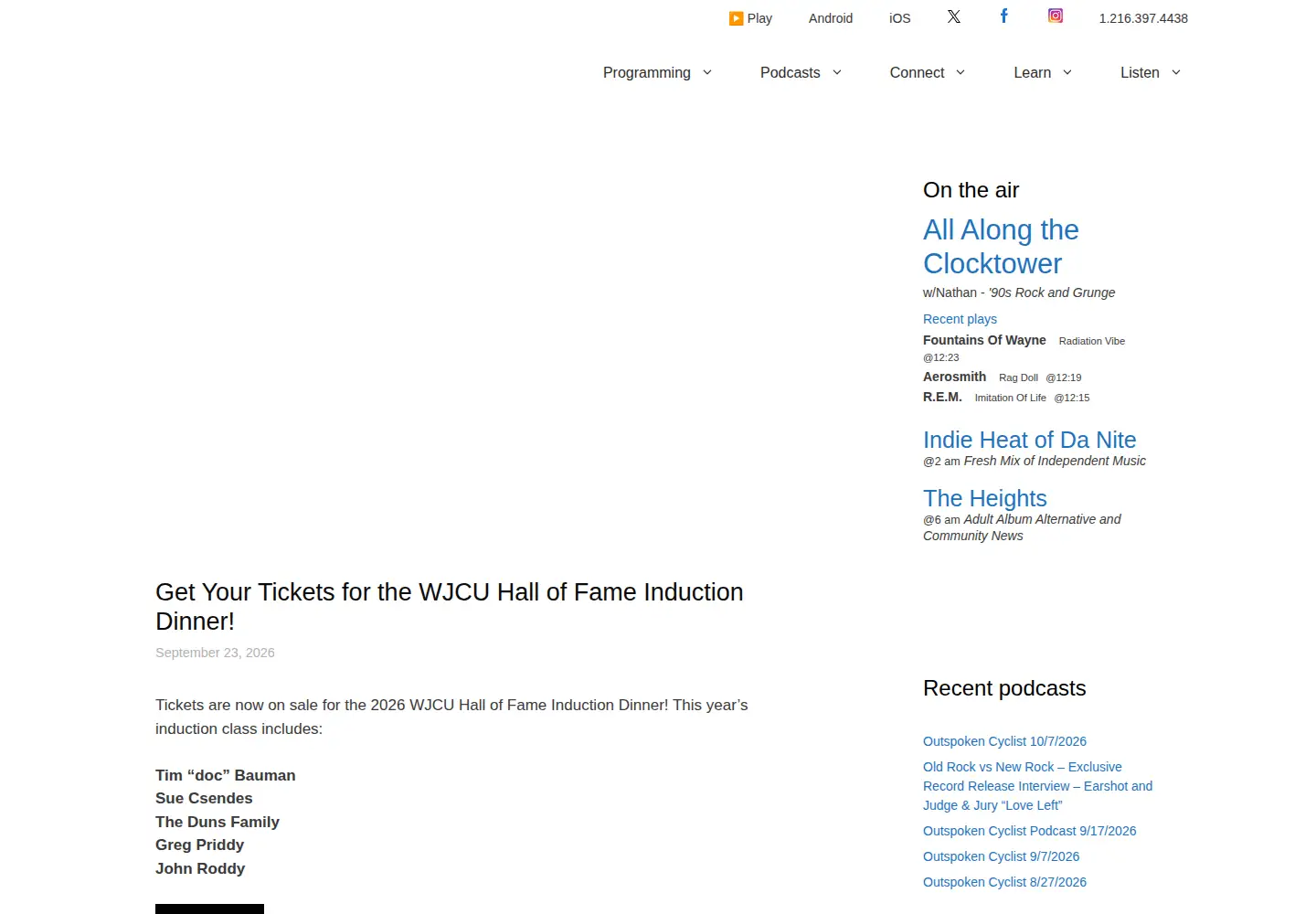Expand the Programming menu chevron
This screenshot has width=1316, height=914.
(x=707, y=73)
